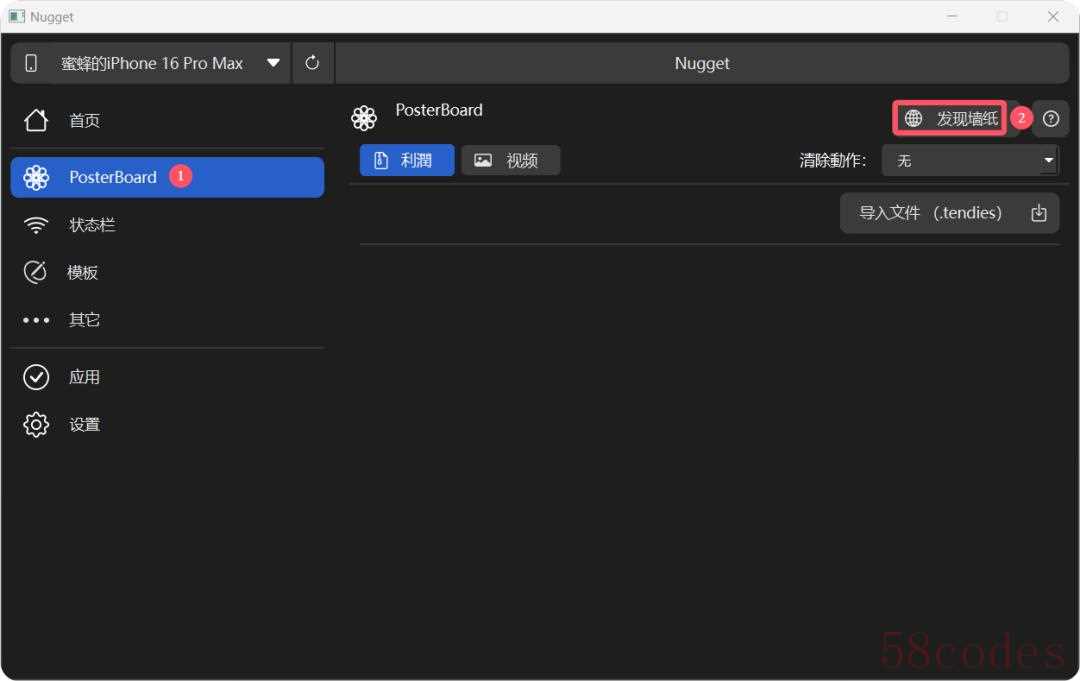Click the 模板 sidebar icon
The width and height of the screenshot is (1080, 681).
pyautogui.click(x=36, y=273)
